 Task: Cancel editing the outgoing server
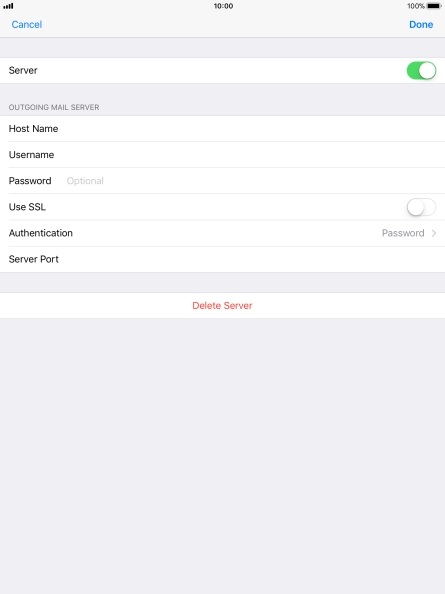pyautogui.click(x=27, y=25)
